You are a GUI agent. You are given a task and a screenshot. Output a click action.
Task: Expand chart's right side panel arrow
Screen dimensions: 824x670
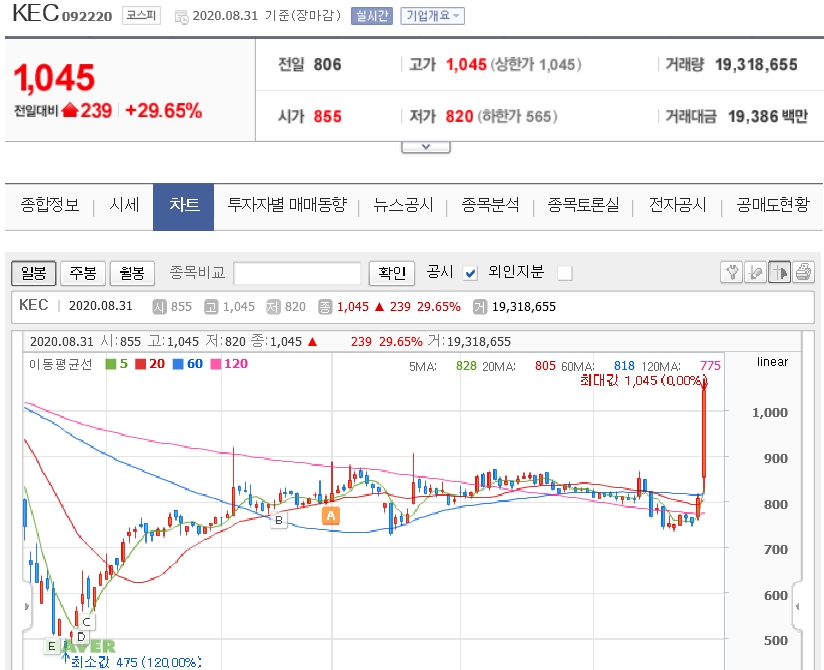point(798,606)
